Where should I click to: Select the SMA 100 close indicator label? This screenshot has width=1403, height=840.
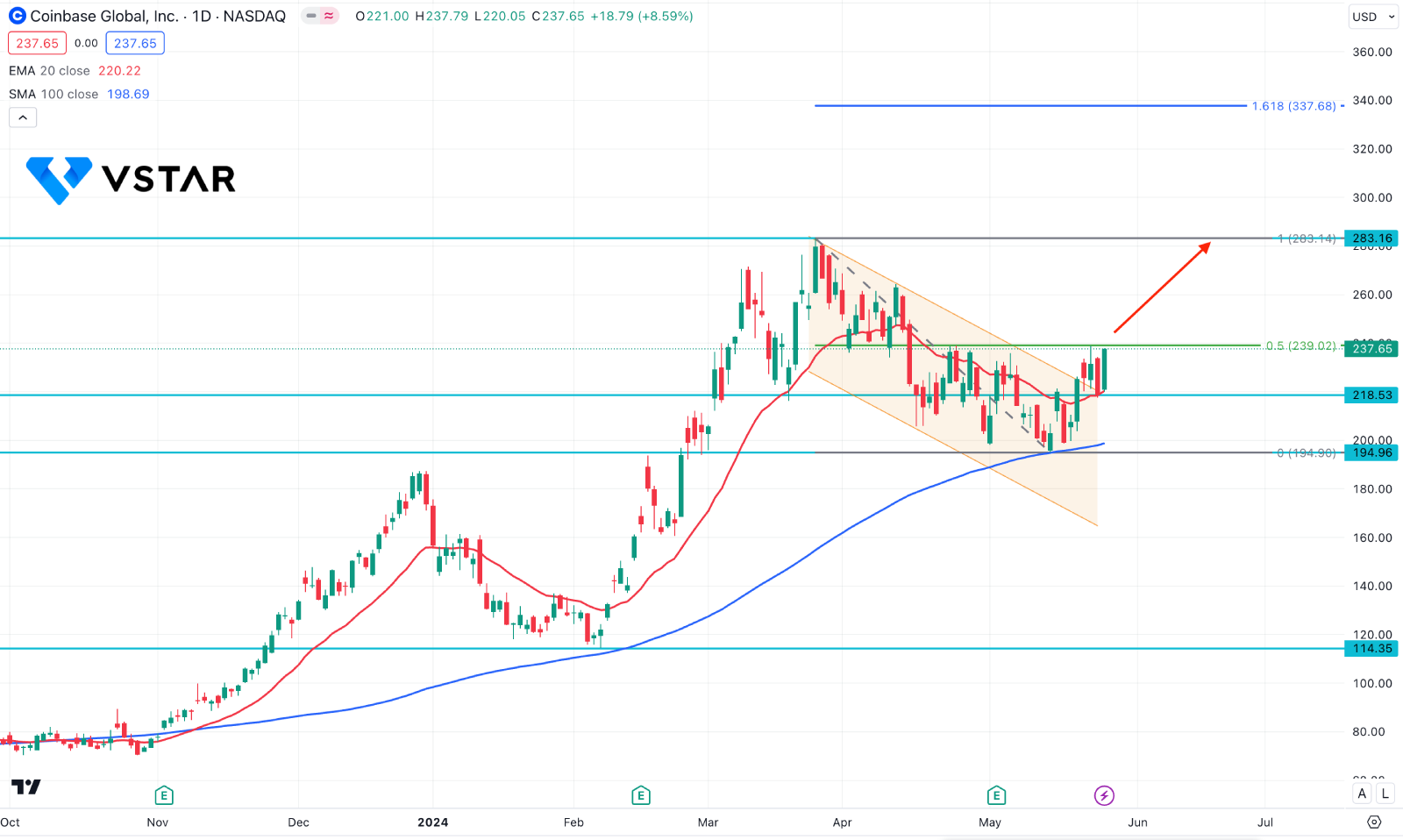click(x=53, y=94)
